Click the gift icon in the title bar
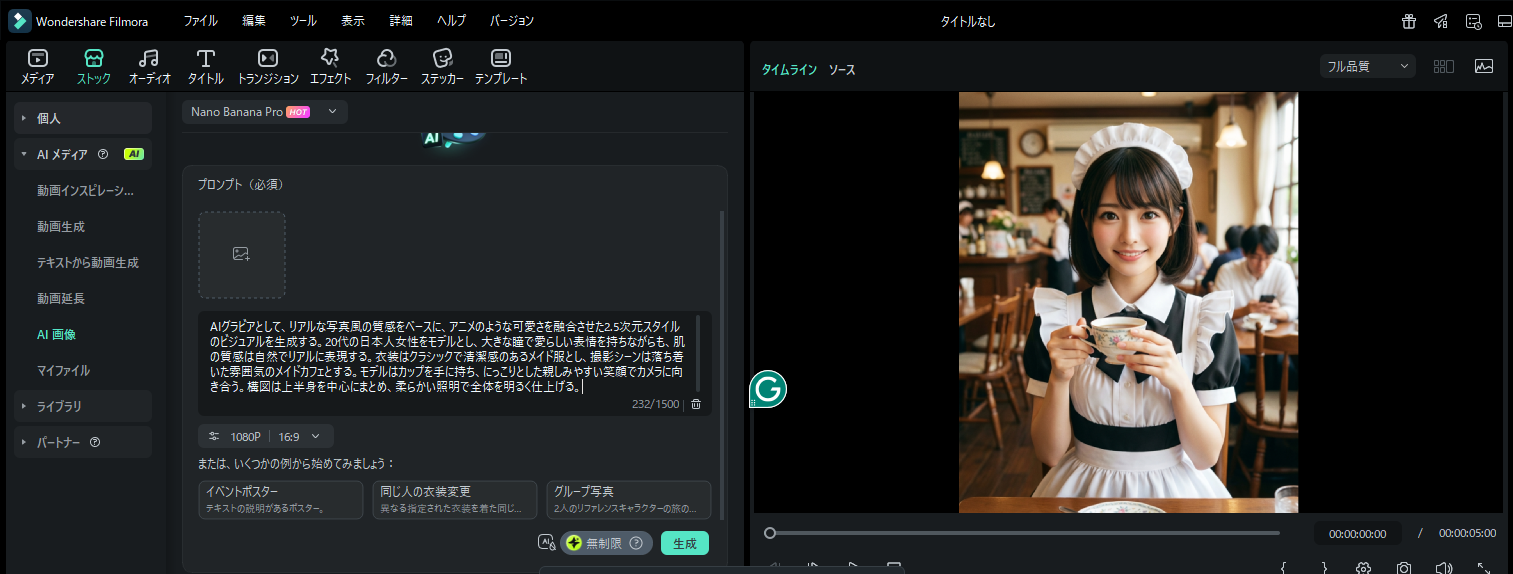The height and width of the screenshot is (574, 1513). pos(1408,21)
